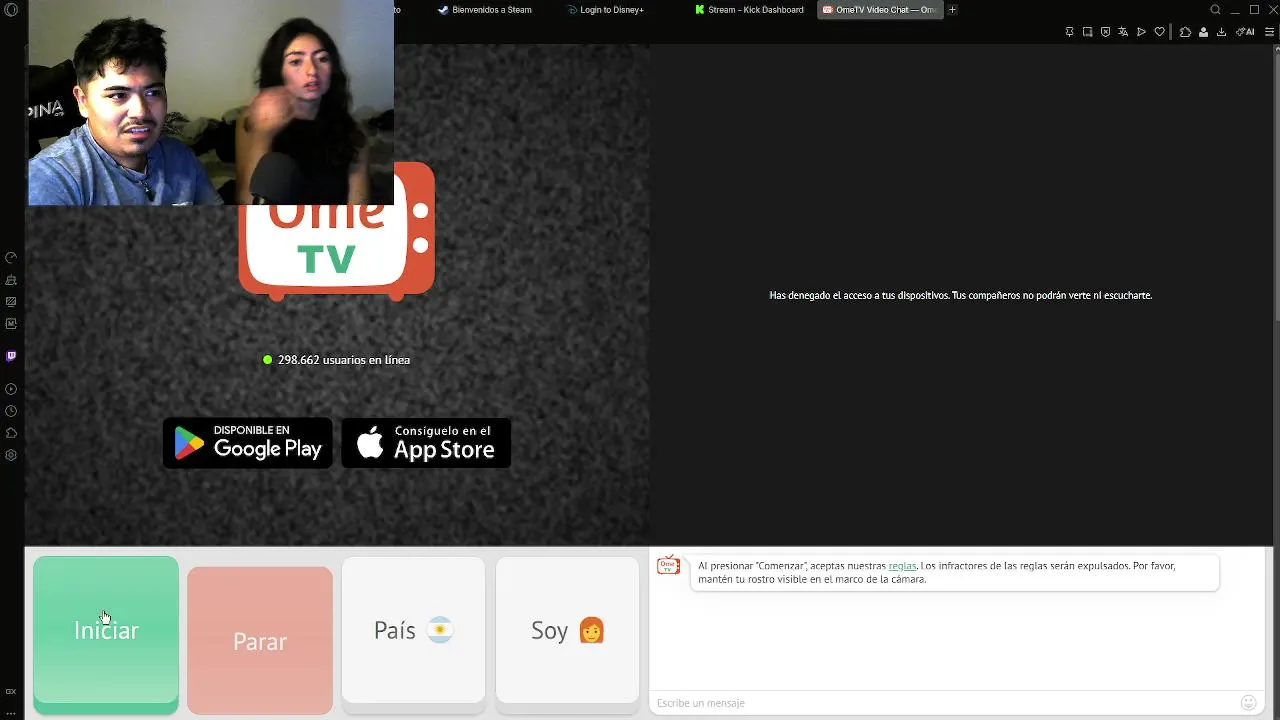Image resolution: width=1280 pixels, height=720 pixels.
Task: Open the browser tab search icon
Action: coord(1215,10)
